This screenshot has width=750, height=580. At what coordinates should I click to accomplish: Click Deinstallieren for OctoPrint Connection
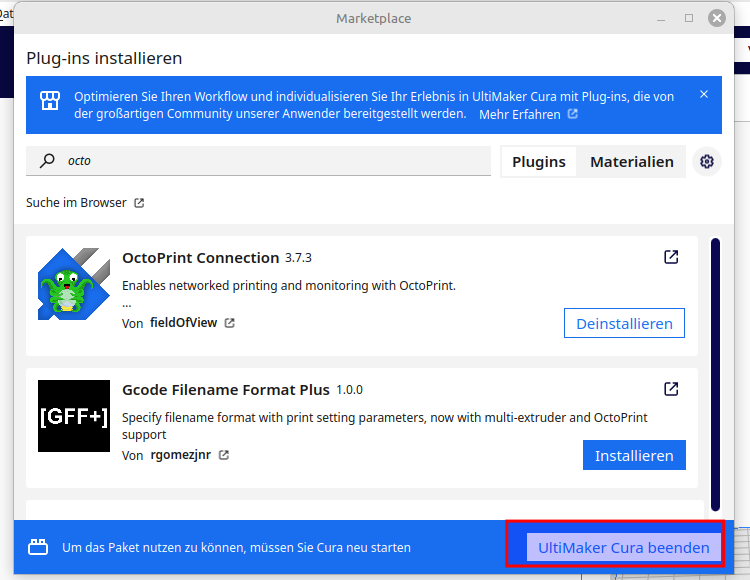pyautogui.click(x=624, y=323)
